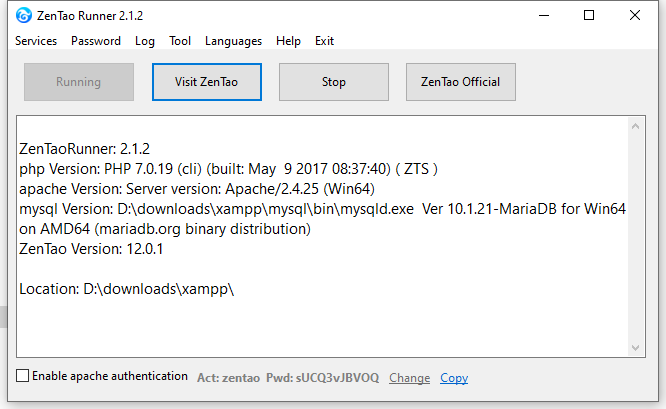Click the Visit ZenTao button
This screenshot has height=409, width=666.
[x=207, y=82]
